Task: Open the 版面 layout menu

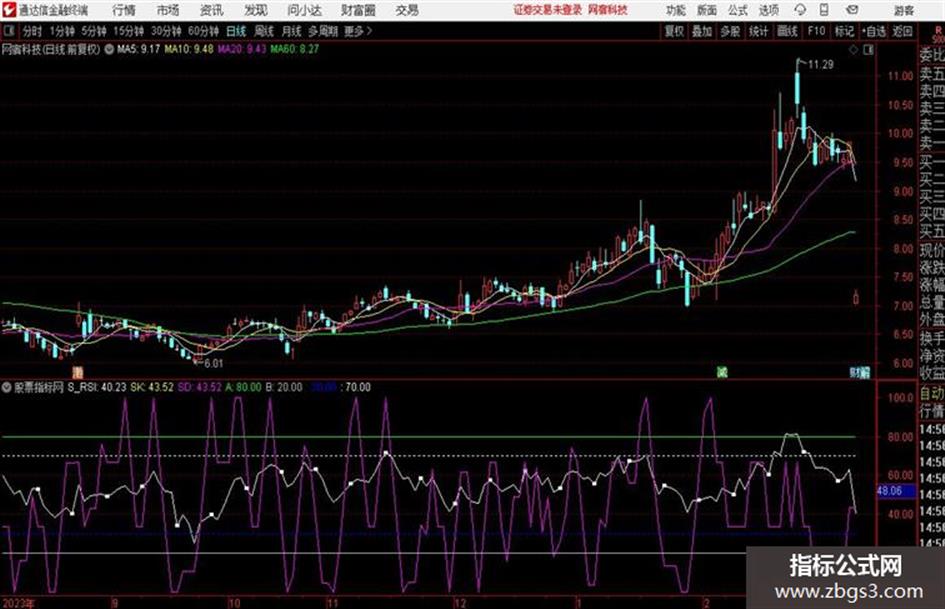Action: 706,10
